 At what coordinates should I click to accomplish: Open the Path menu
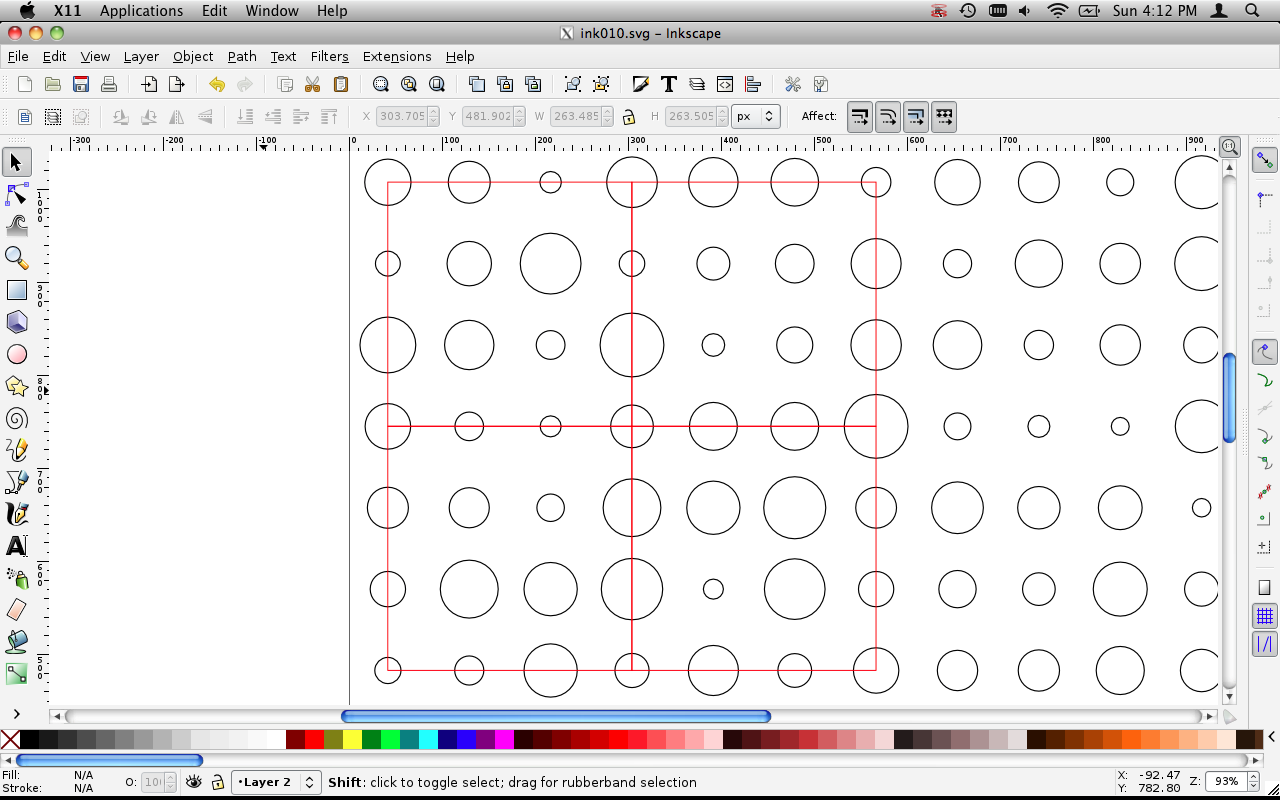[x=242, y=56]
